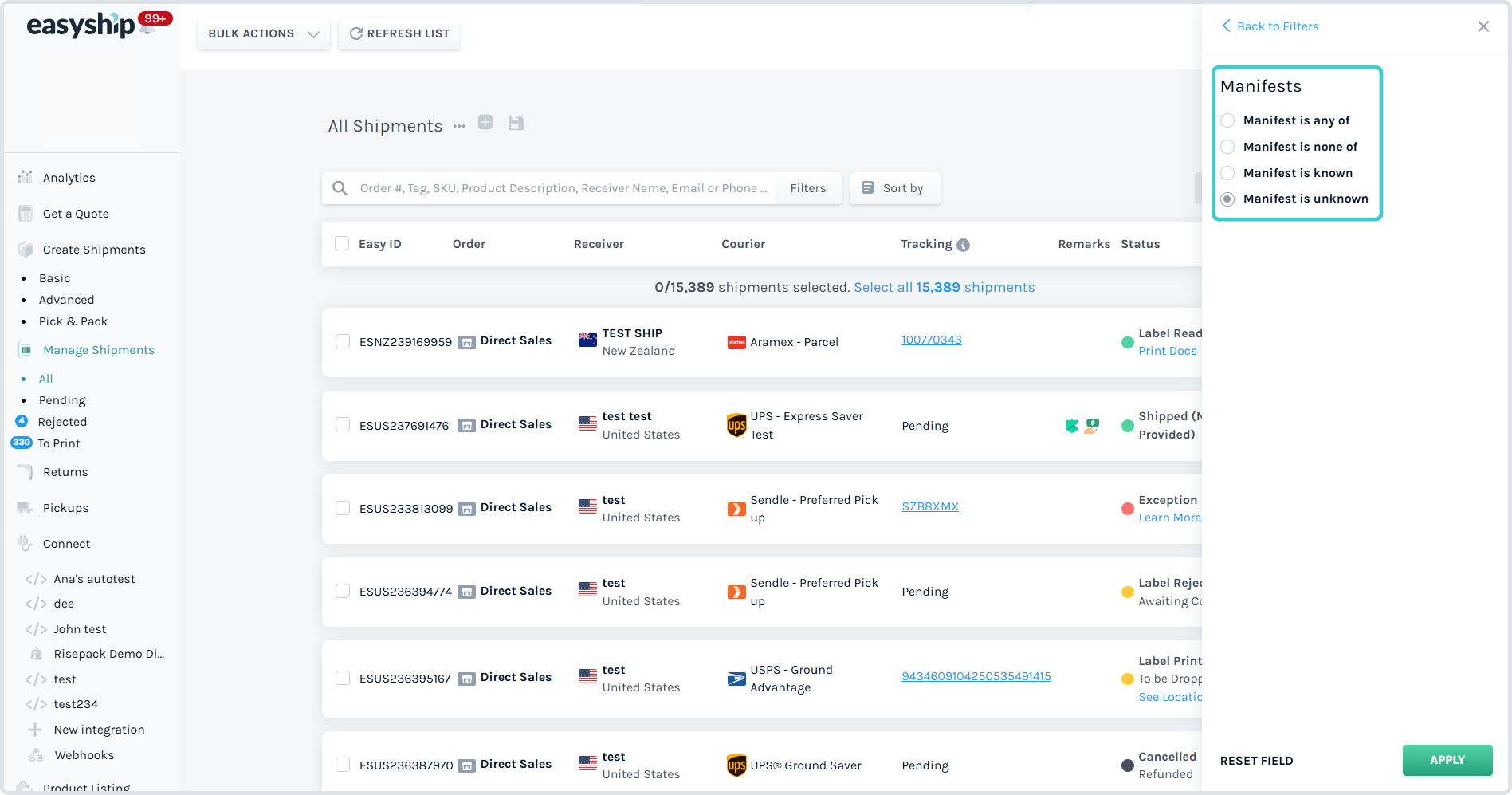Click Back to Filters link
The height and width of the screenshot is (795, 1512).
[x=1270, y=26]
